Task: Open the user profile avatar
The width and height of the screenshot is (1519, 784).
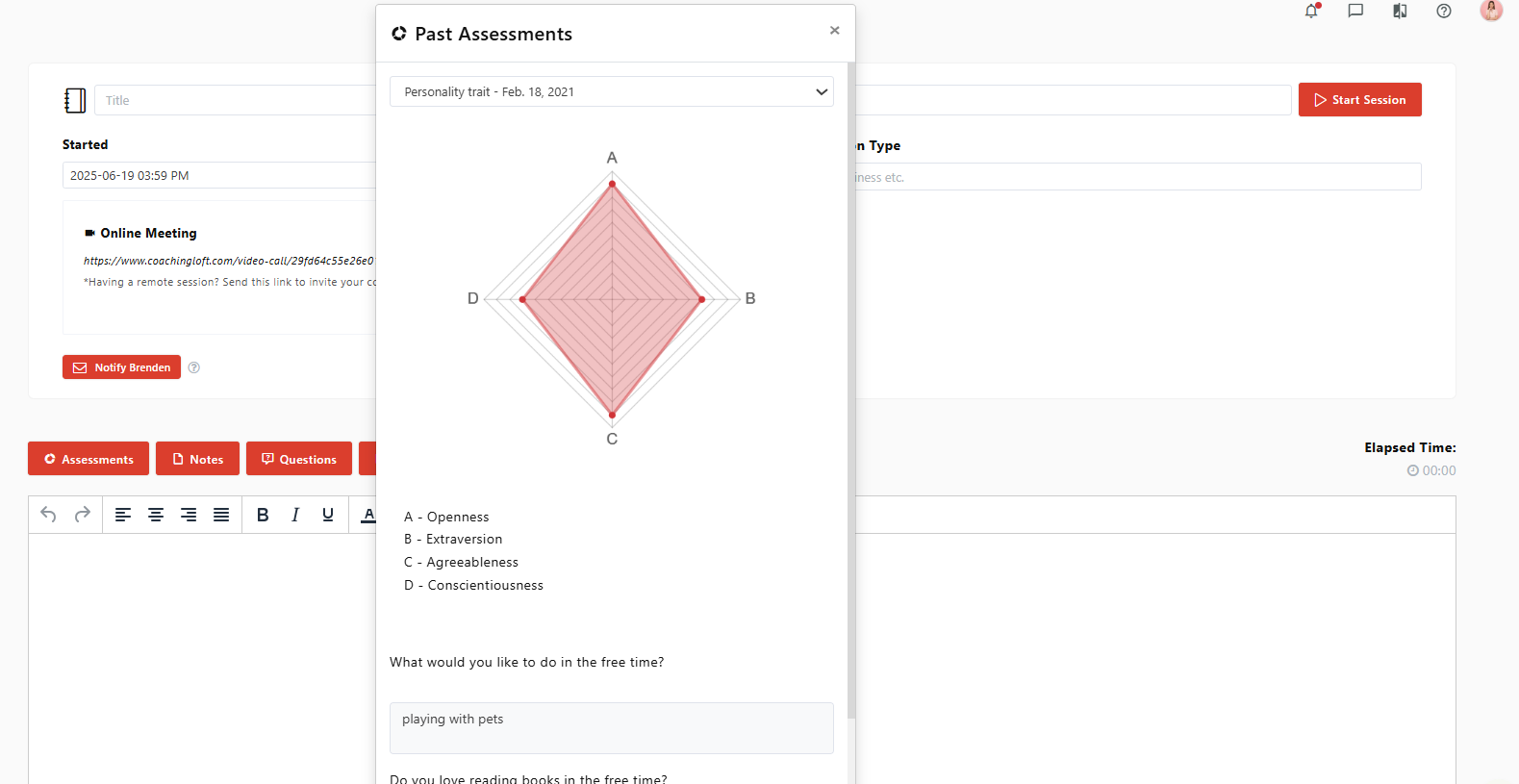Action: (x=1491, y=11)
